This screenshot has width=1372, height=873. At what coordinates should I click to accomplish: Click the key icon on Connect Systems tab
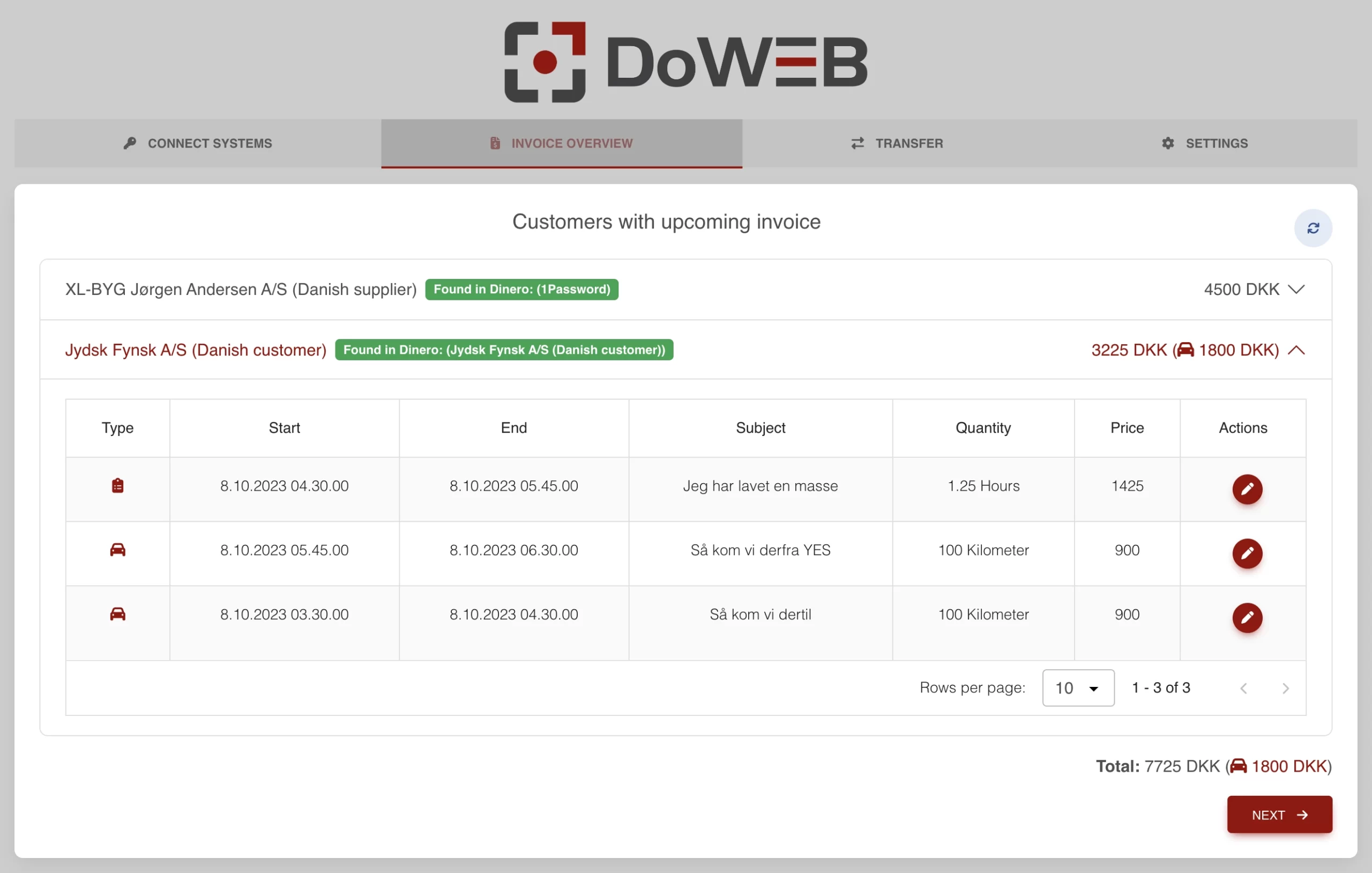[x=130, y=143]
